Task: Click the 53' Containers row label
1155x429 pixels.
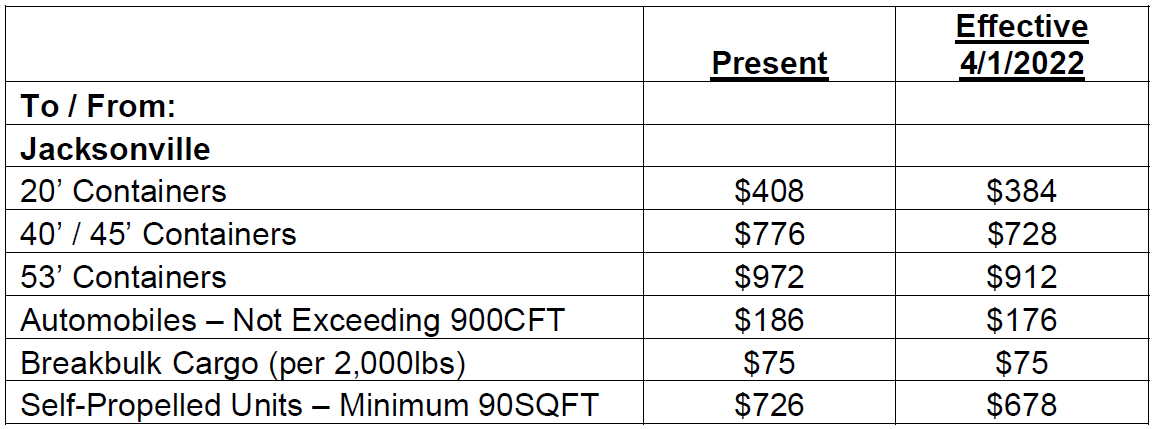Action: (123, 276)
